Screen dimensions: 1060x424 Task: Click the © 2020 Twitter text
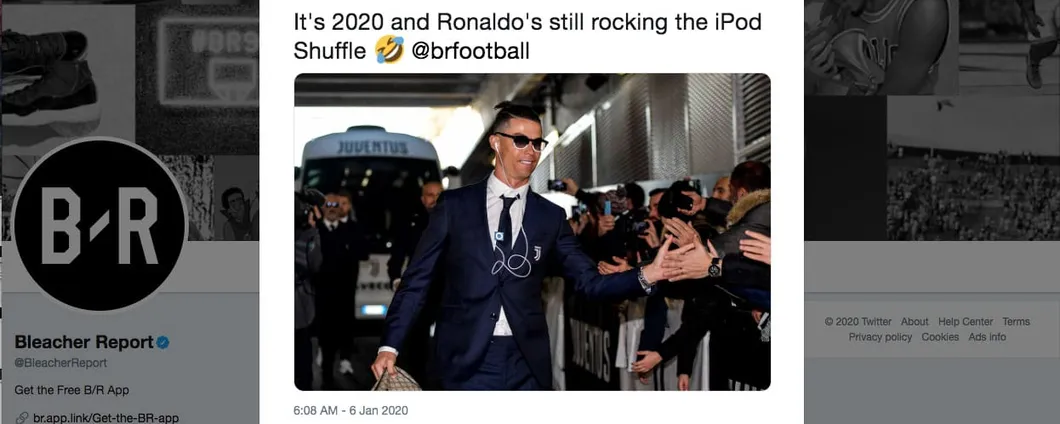pos(858,322)
